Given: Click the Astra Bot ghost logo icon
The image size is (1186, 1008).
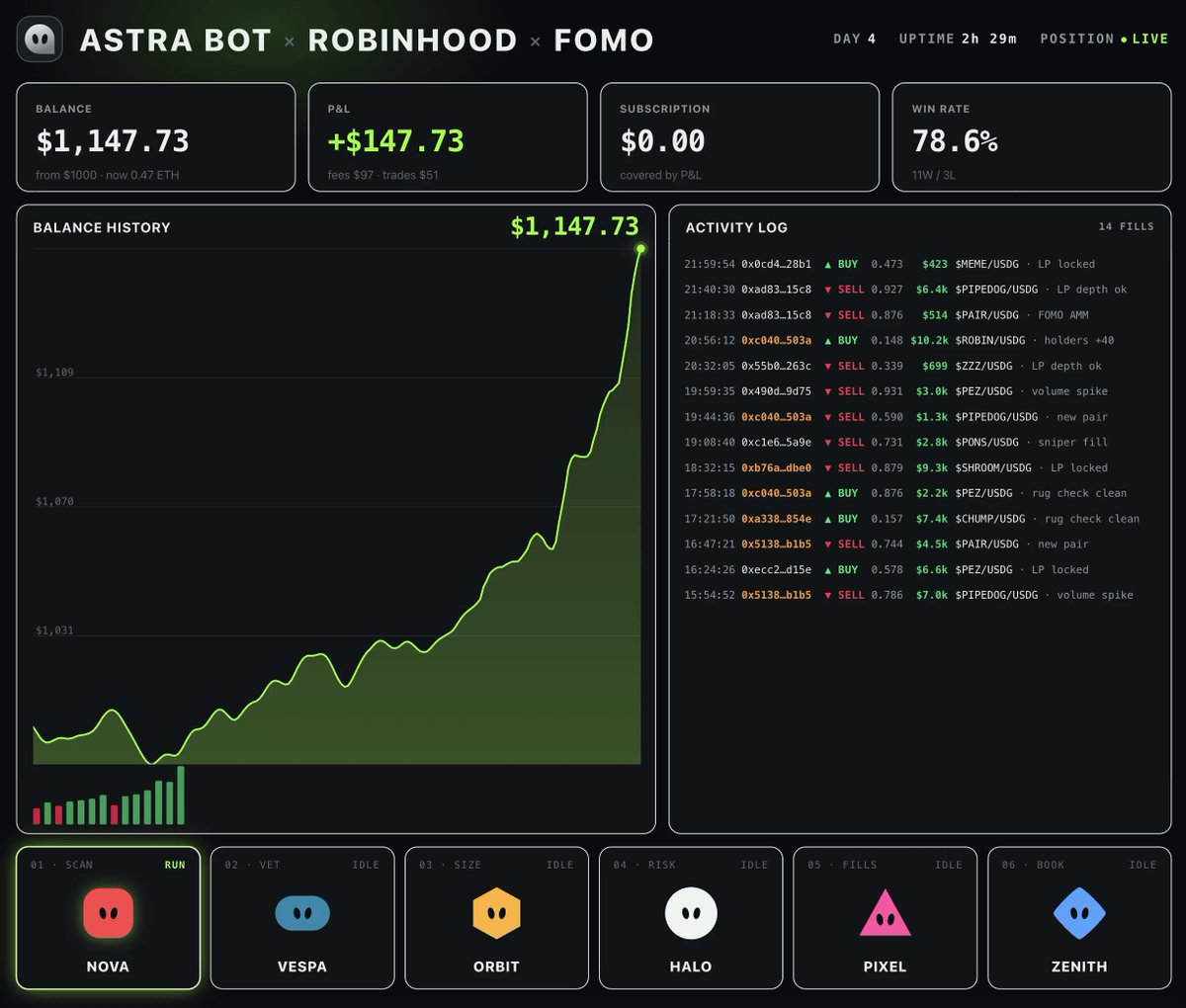Looking at the screenshot, I should pyautogui.click(x=40, y=40).
